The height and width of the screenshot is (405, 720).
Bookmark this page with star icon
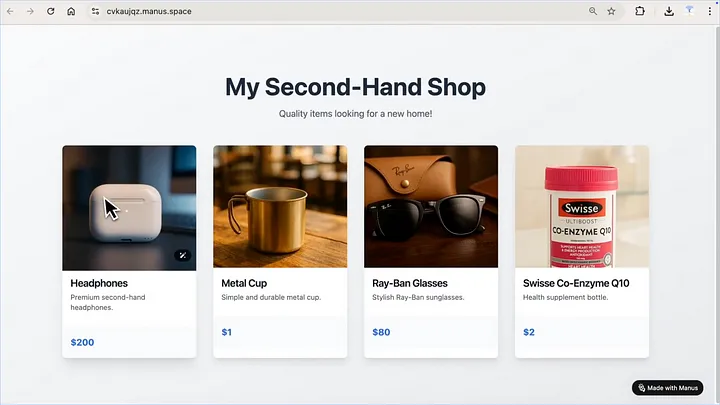(x=611, y=11)
